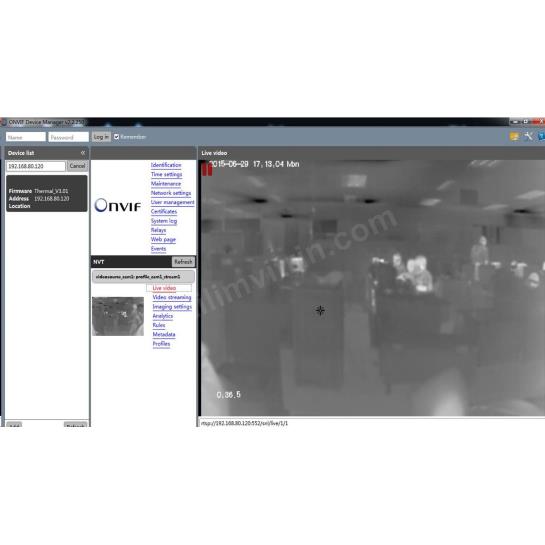This screenshot has height=545, width=545.
Task: Click the 192.168.80.120 address search field
Action: [x=35, y=166]
